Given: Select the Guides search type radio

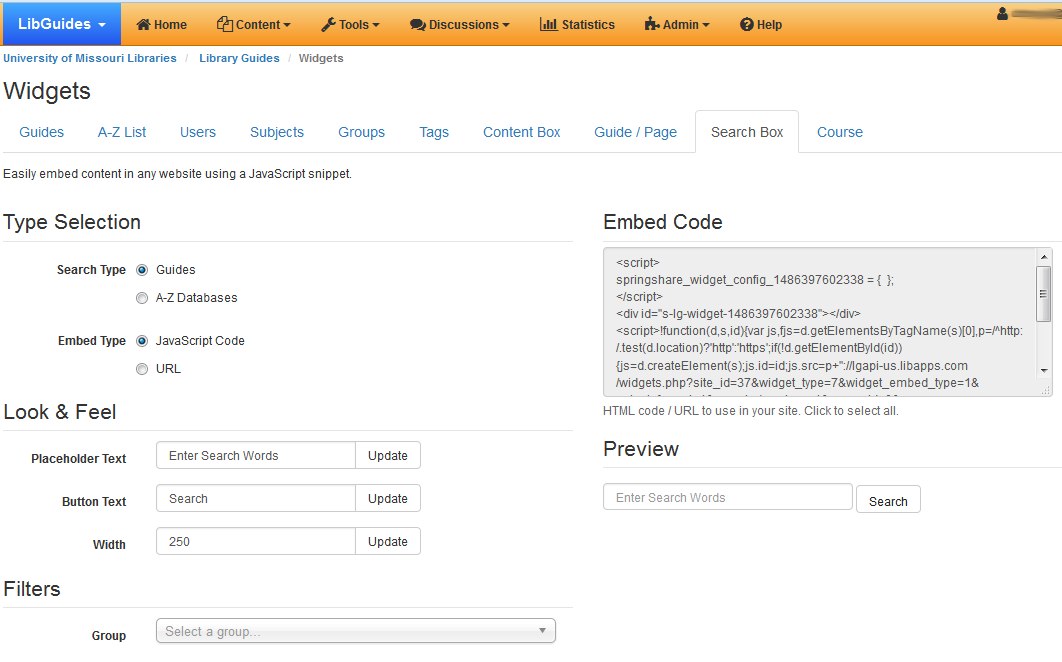Looking at the screenshot, I should (x=142, y=270).
